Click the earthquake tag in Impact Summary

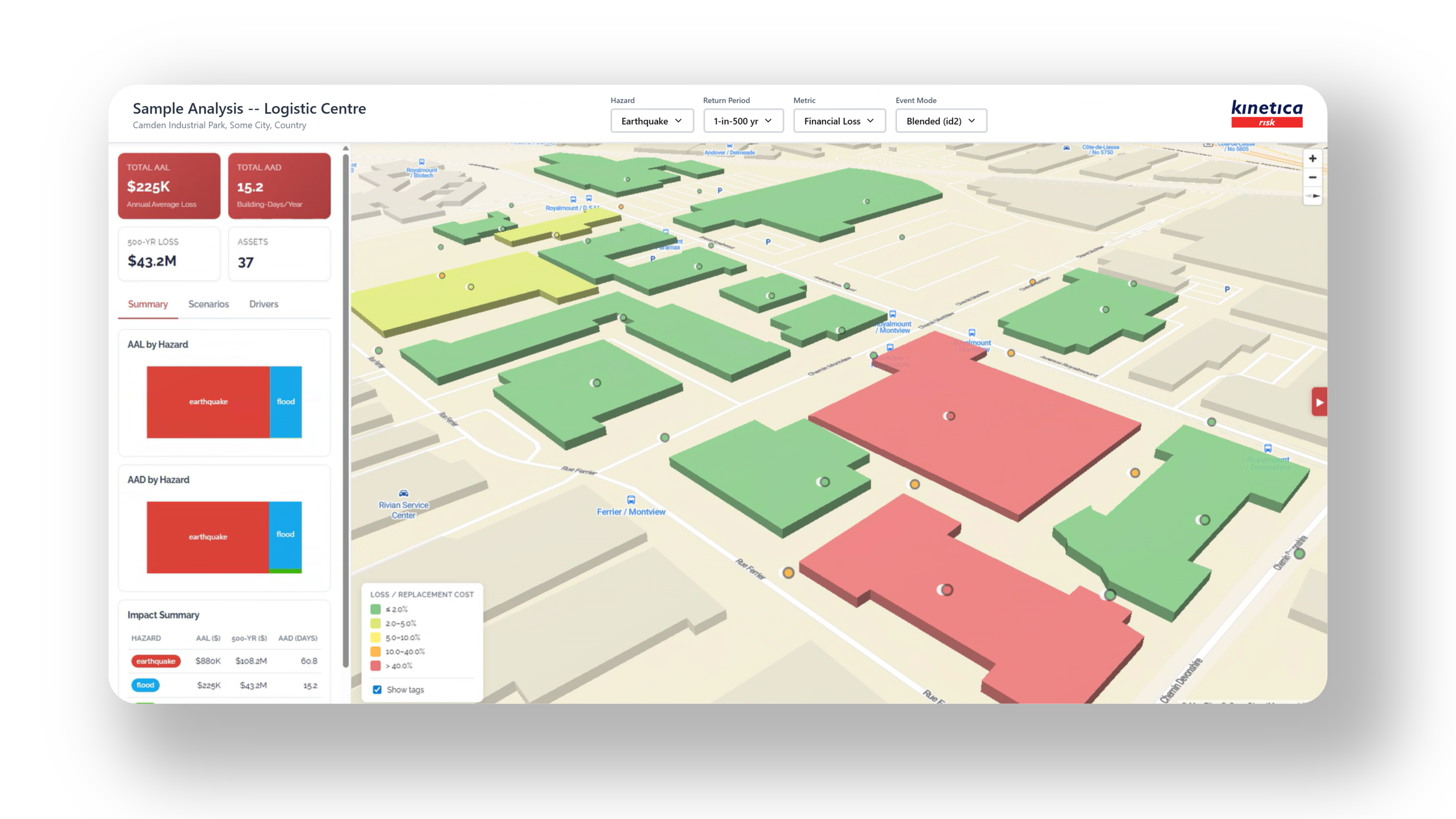[x=156, y=661]
